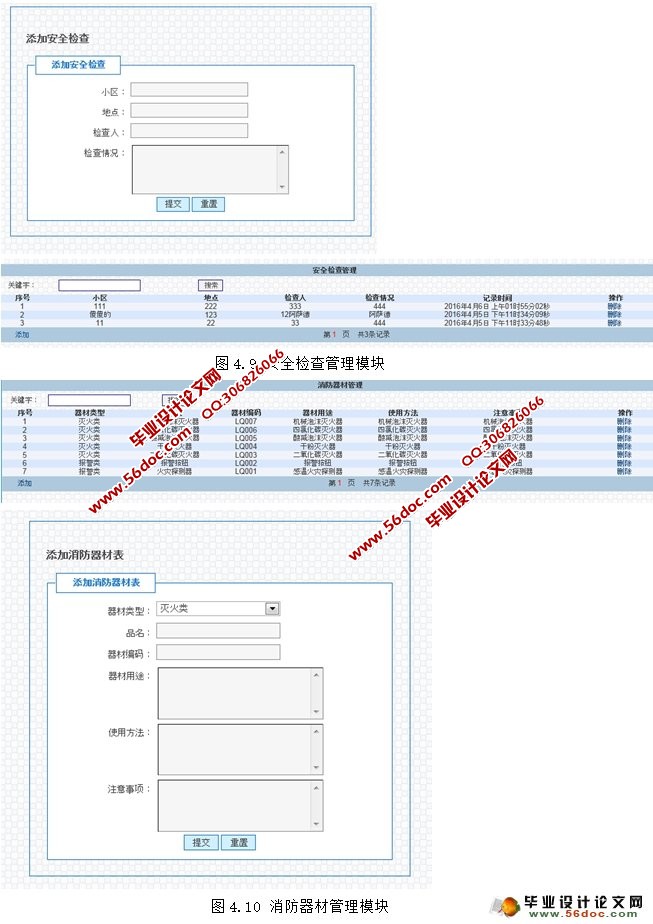Click 关键字 input in 消防器材管理 table

tap(89, 400)
